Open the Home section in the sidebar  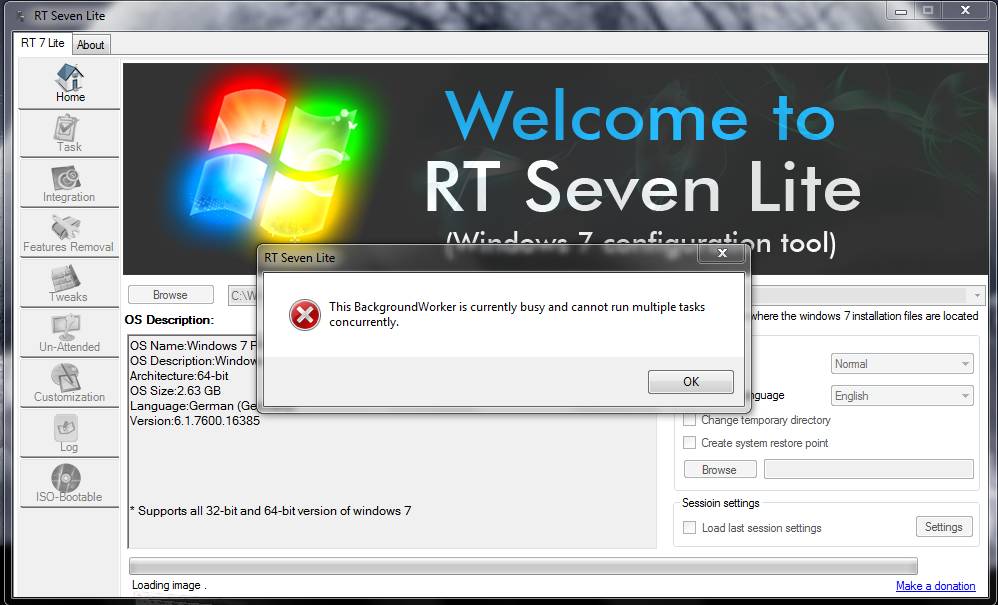[x=69, y=83]
